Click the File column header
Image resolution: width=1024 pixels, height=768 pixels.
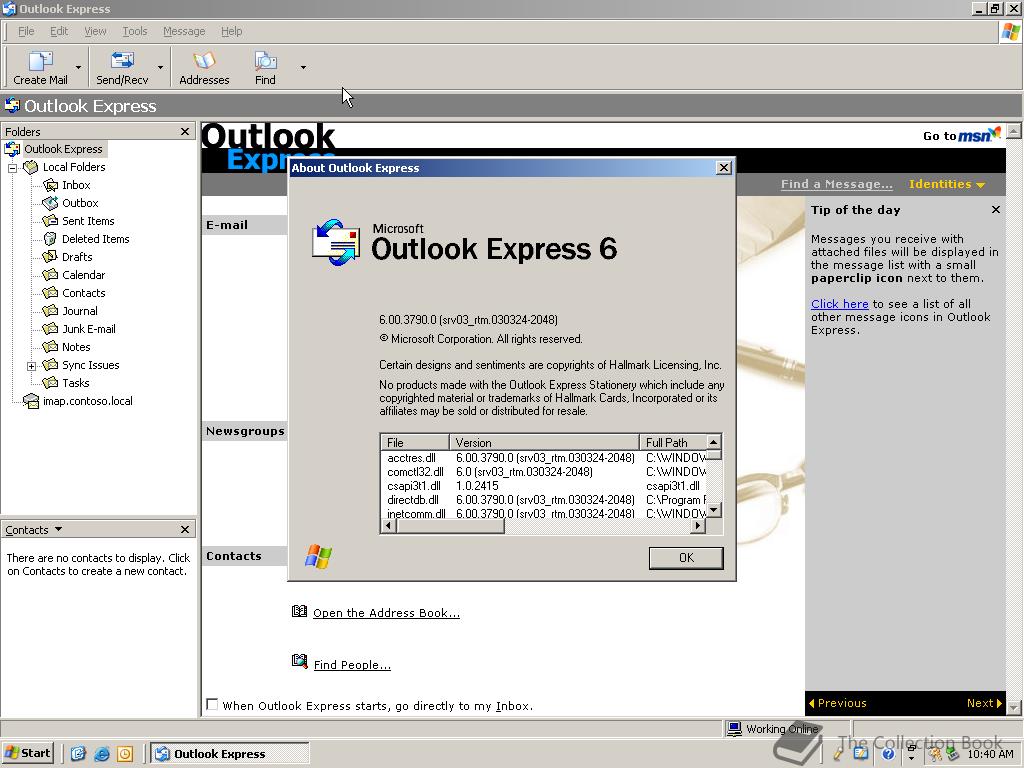(415, 442)
